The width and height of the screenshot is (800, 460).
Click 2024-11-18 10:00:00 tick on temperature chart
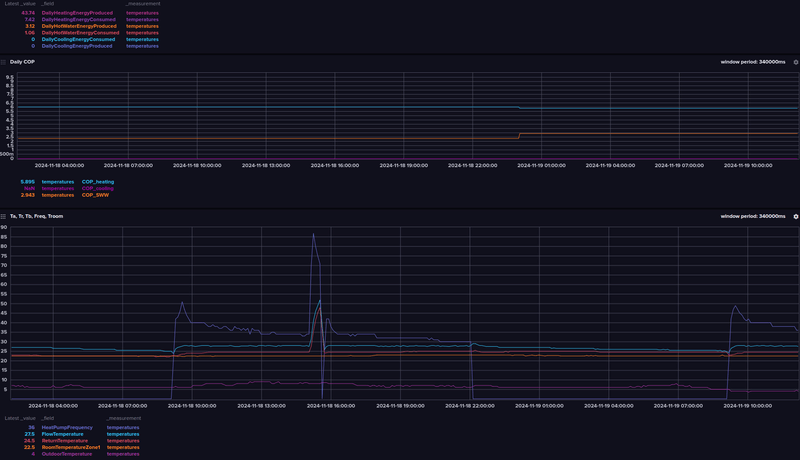point(192,406)
